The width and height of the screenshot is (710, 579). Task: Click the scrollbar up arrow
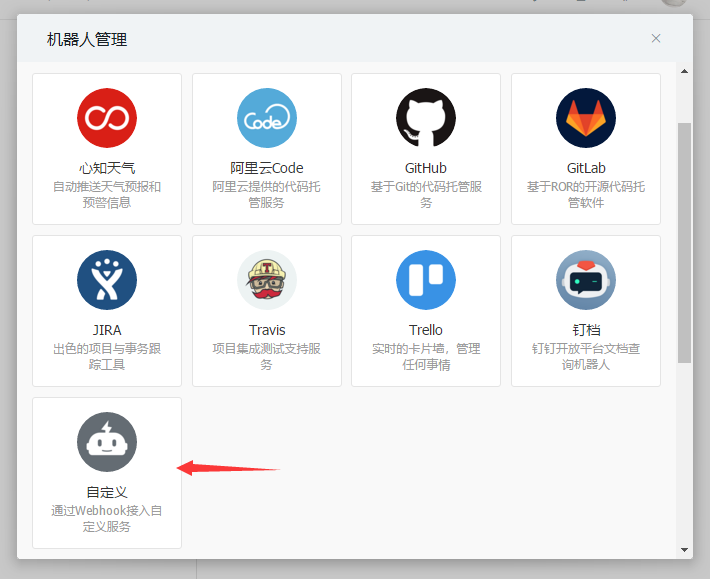coord(684,71)
